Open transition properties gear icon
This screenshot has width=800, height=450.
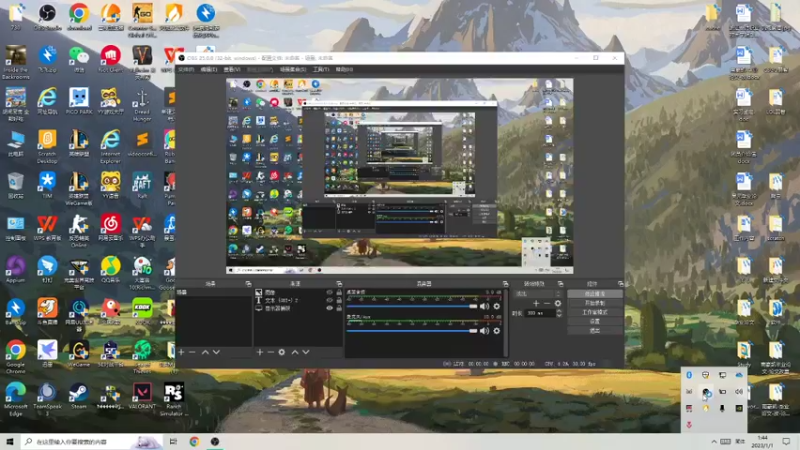tap(558, 303)
